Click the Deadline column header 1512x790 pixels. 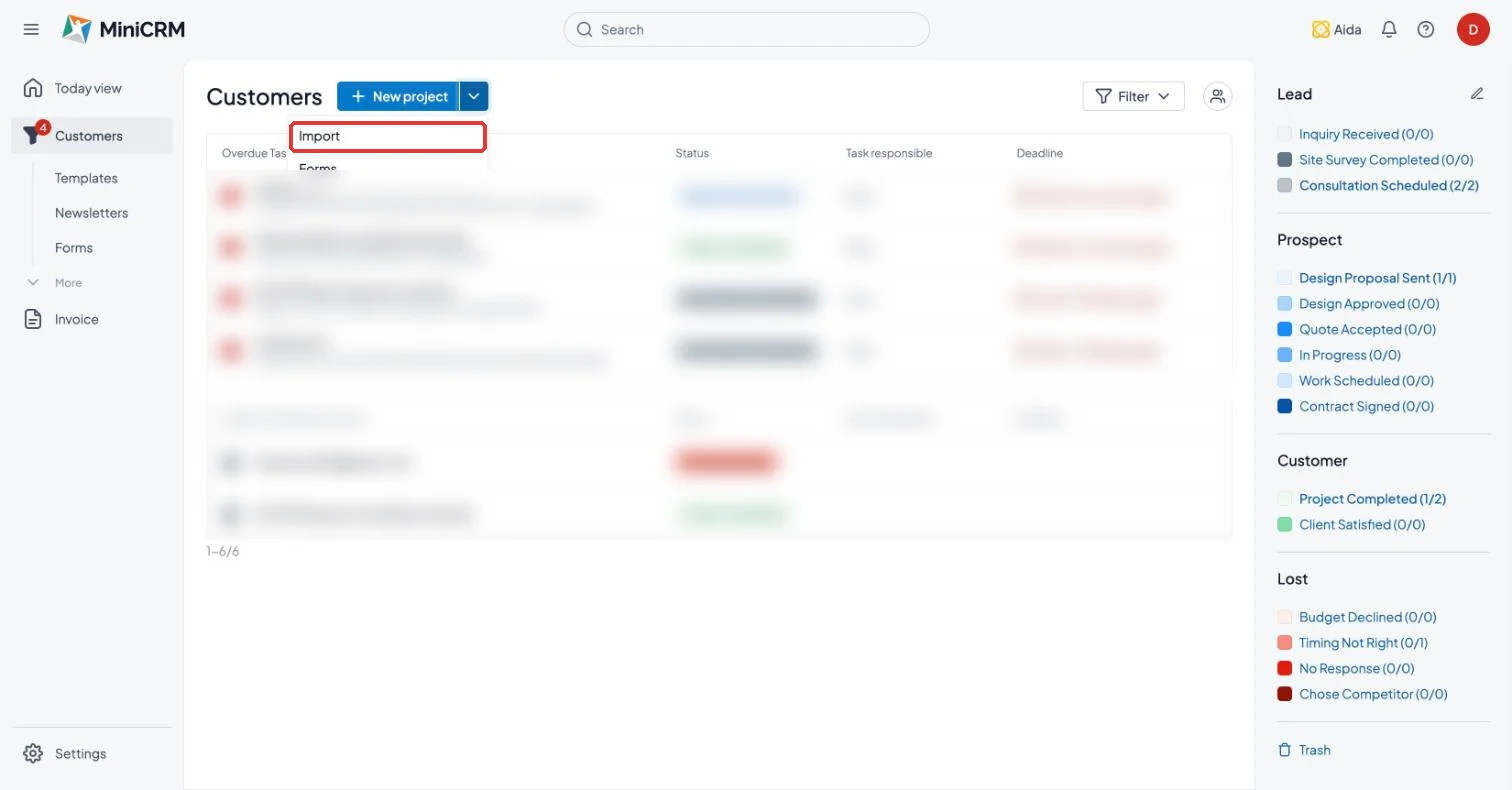point(1040,153)
